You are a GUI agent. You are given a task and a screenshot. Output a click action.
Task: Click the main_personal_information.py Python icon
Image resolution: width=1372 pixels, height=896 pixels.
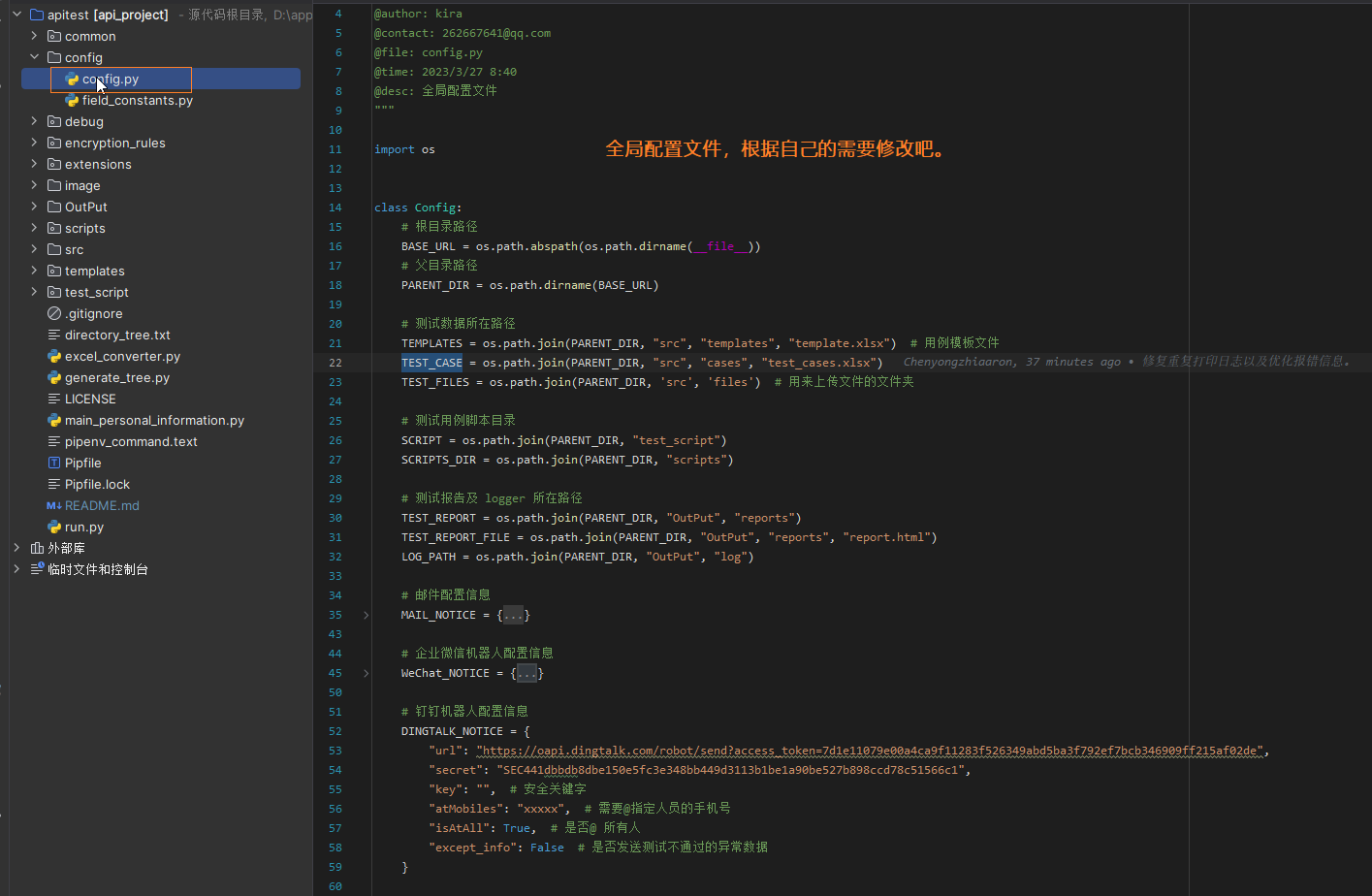click(54, 420)
